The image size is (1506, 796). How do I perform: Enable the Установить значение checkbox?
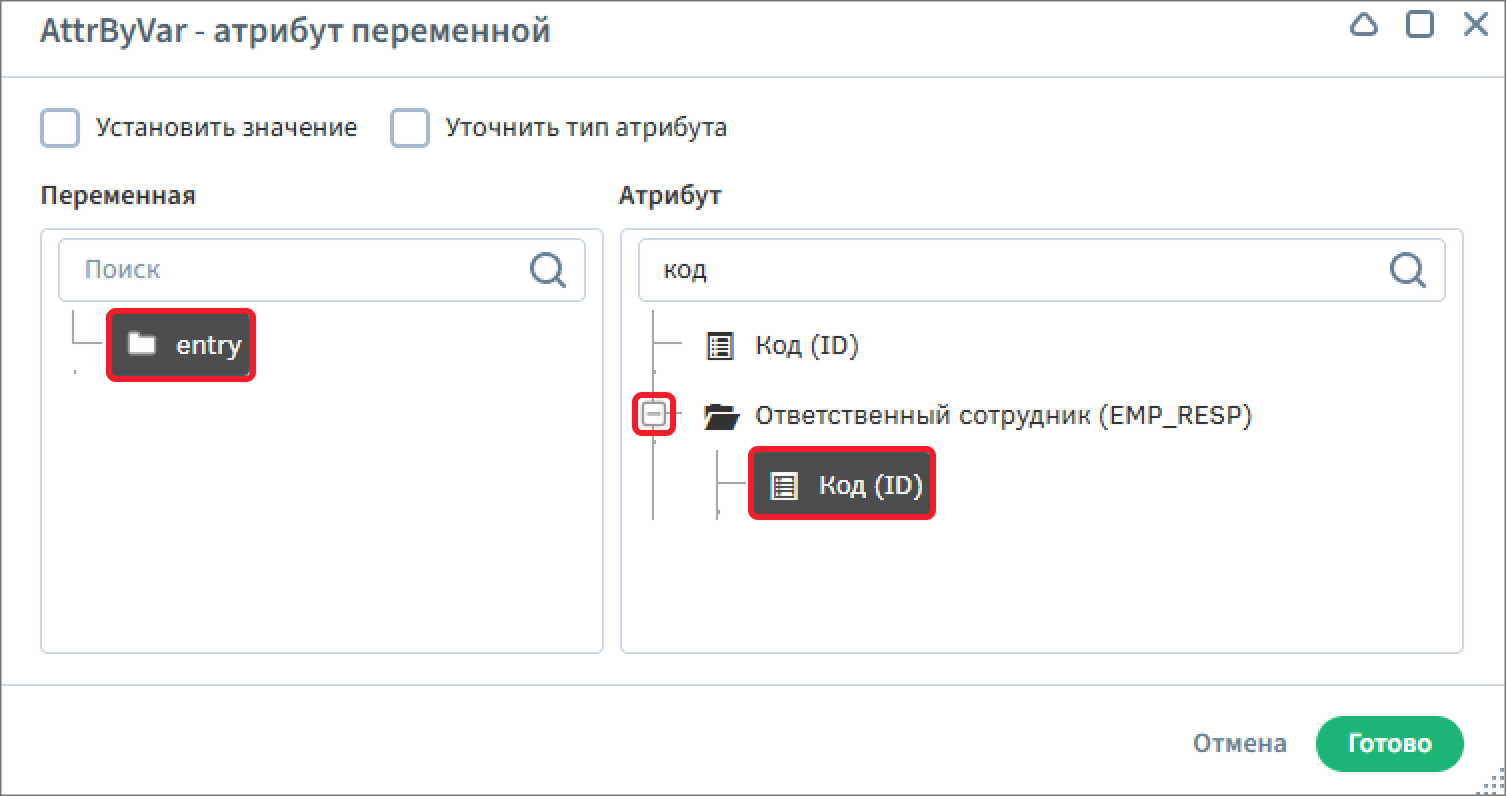coord(60,129)
